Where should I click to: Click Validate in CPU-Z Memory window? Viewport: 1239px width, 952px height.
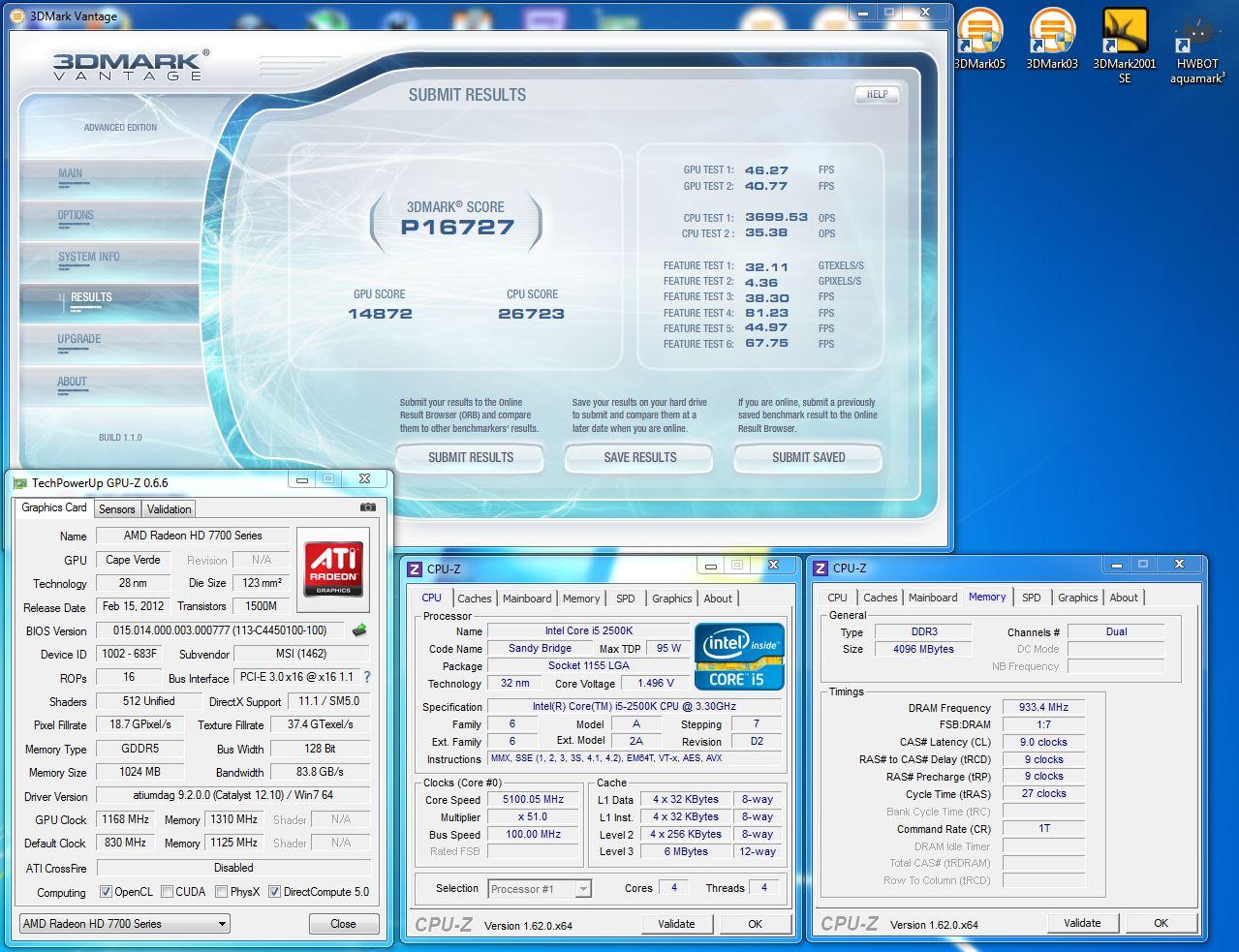pyautogui.click(x=1082, y=923)
